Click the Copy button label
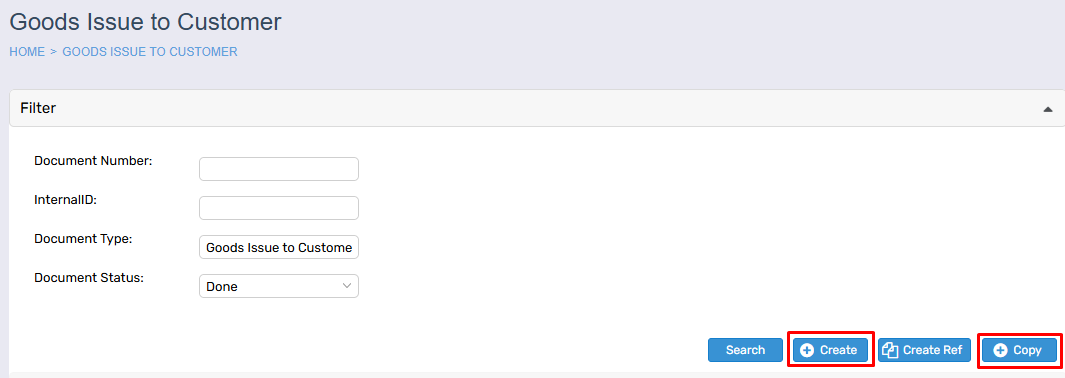The height and width of the screenshot is (378, 1065). pos(1027,350)
